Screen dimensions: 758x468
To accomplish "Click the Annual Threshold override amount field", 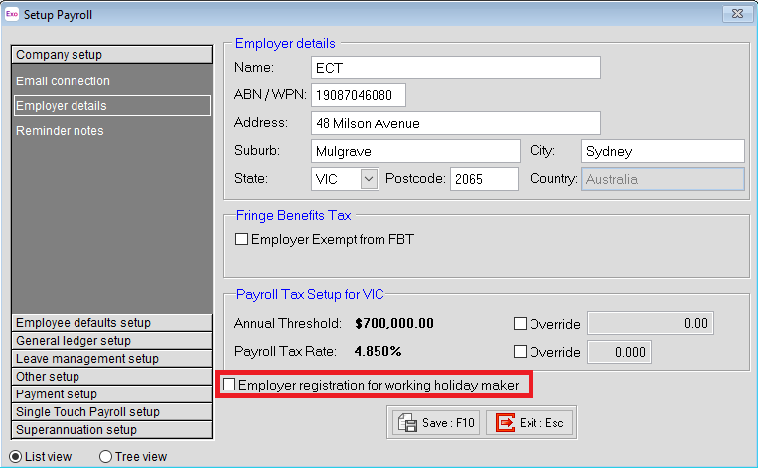I will pos(650,323).
